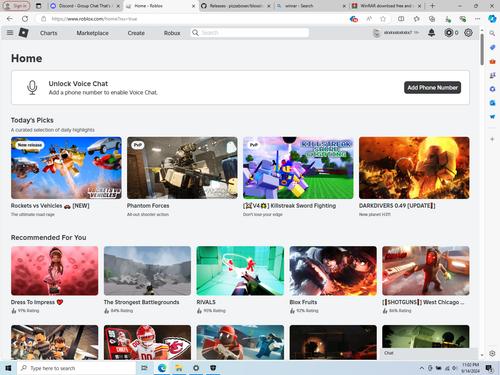View site information lock icon
Viewport: 500px width, 375px height.
tap(43, 19)
